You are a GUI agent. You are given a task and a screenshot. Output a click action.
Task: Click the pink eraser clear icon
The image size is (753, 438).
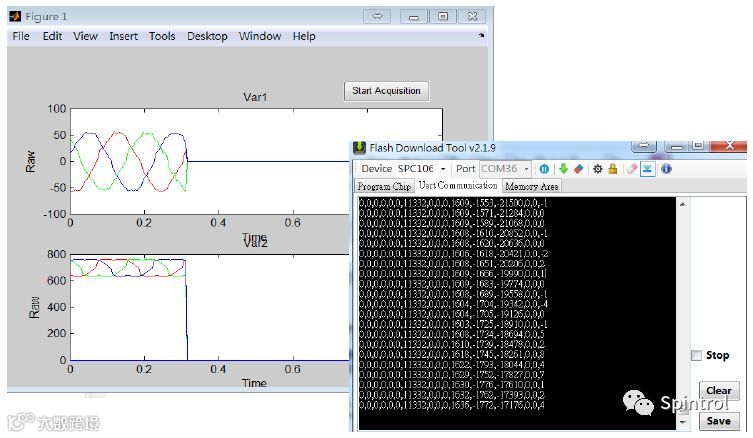coord(632,169)
